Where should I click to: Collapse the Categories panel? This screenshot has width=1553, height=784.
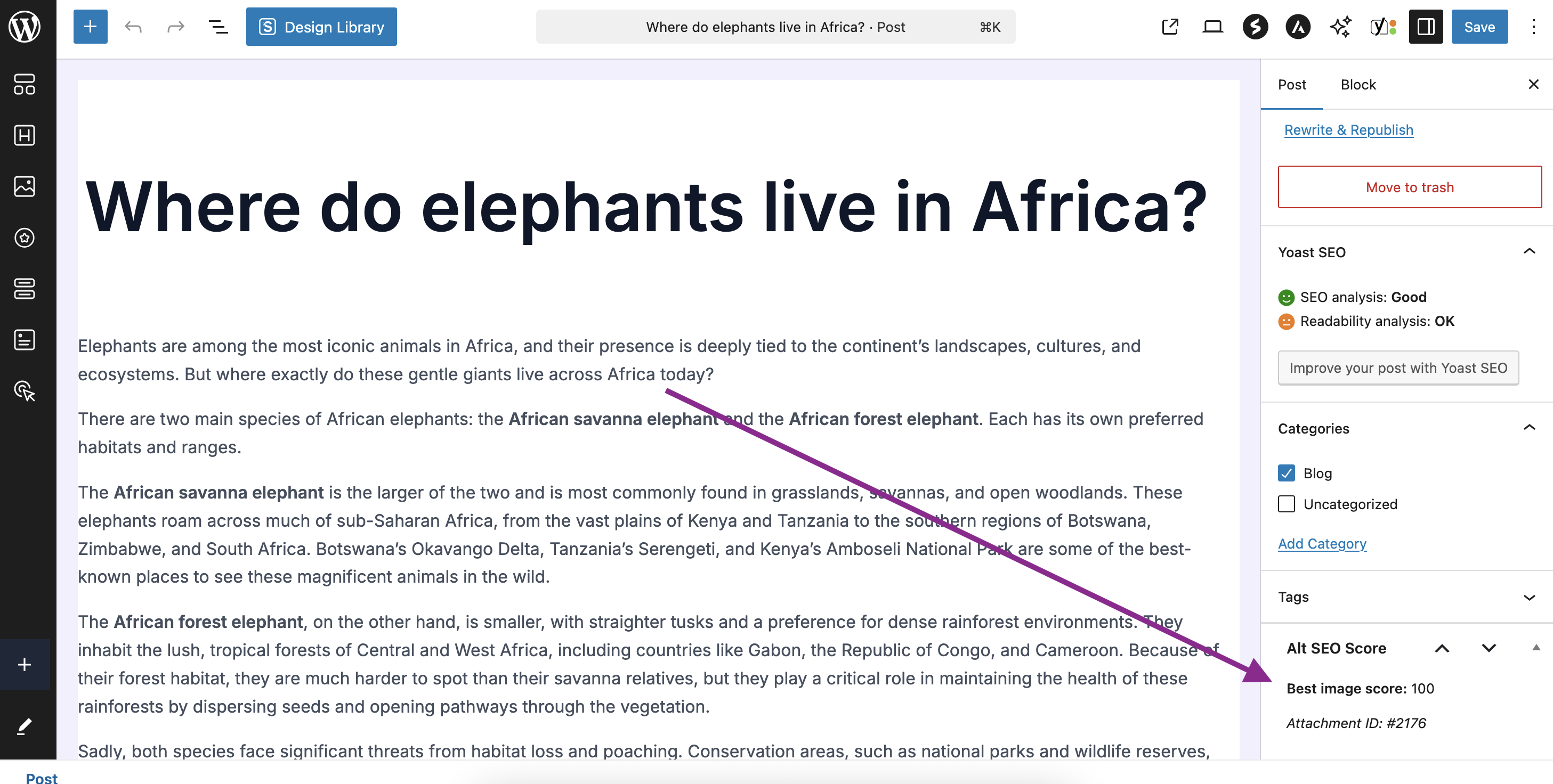(1529, 428)
